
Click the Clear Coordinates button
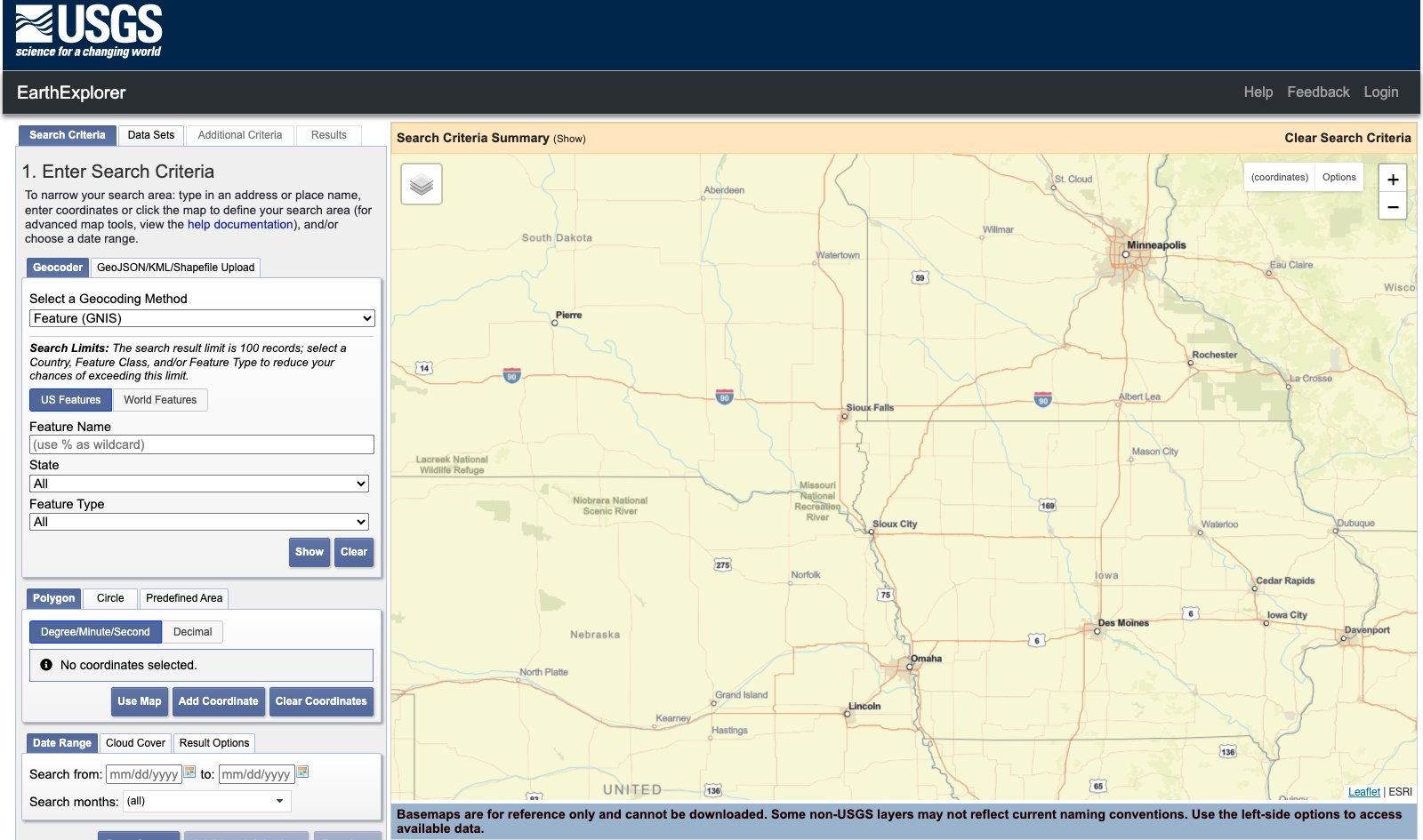321,701
